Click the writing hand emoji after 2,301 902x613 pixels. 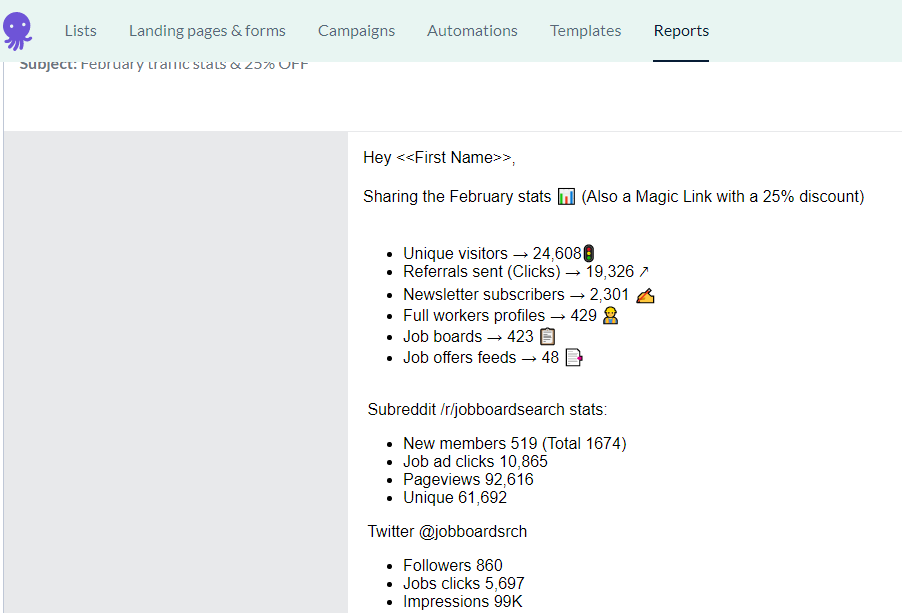click(645, 295)
